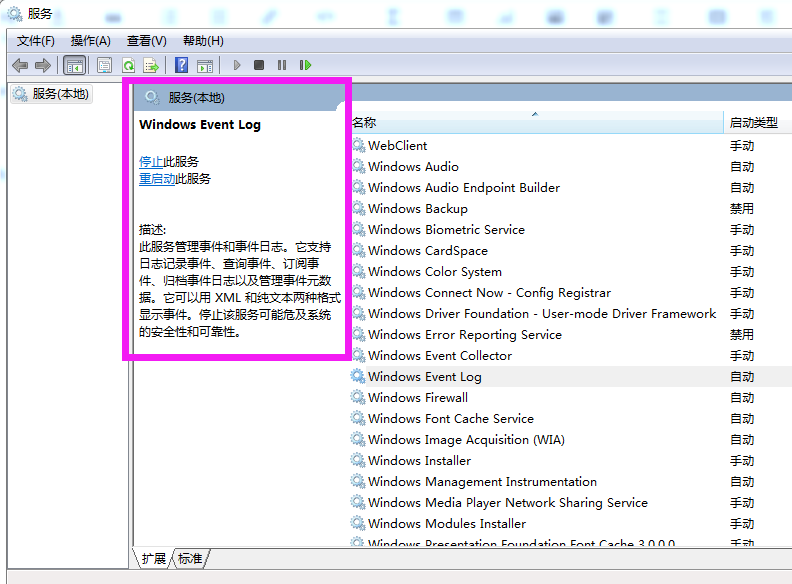Toggle show/hide console tree icon
Viewport: 792px width, 584px height.
point(75,65)
